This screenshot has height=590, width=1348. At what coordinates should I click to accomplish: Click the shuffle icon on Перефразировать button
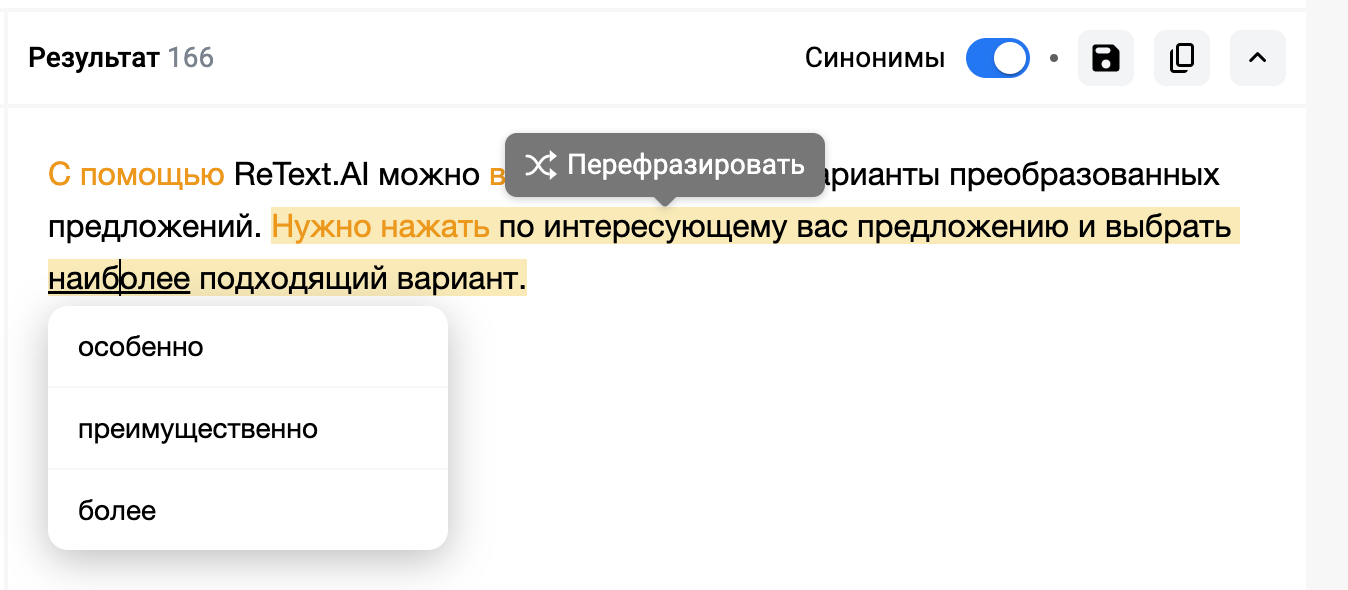540,165
